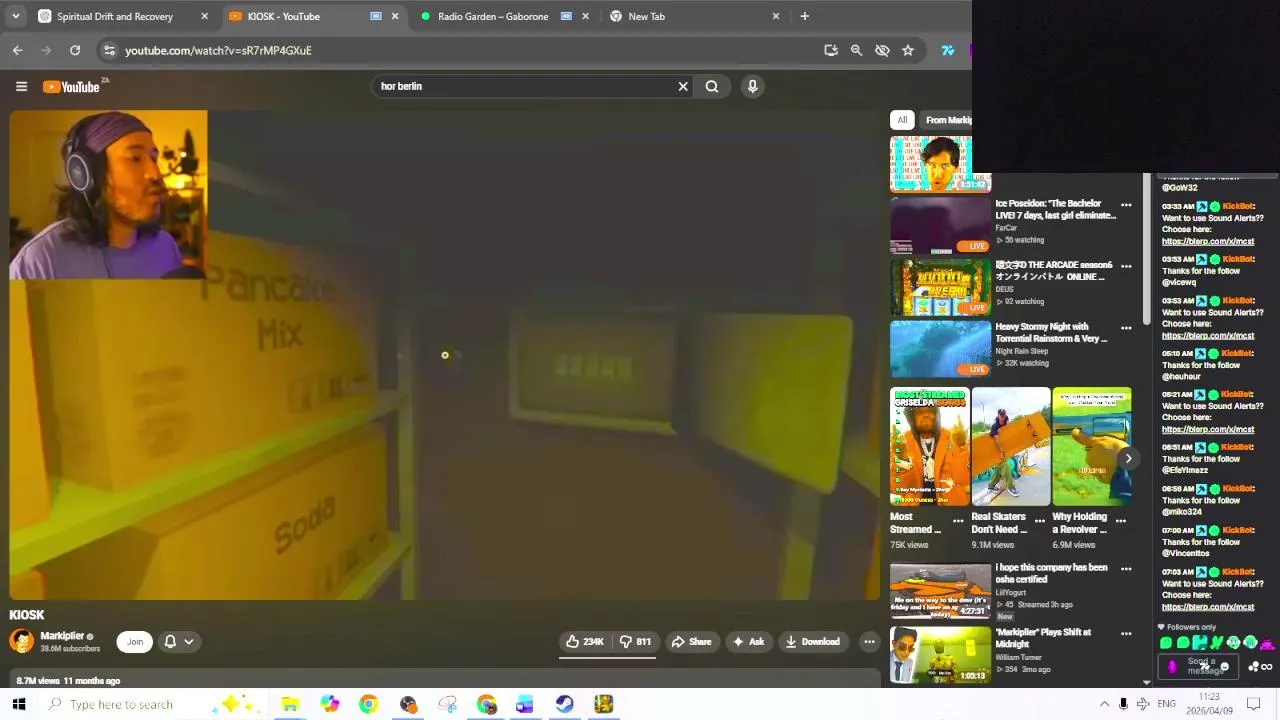Go to YouTube home via logo
The image size is (1280, 720).
click(x=72, y=87)
